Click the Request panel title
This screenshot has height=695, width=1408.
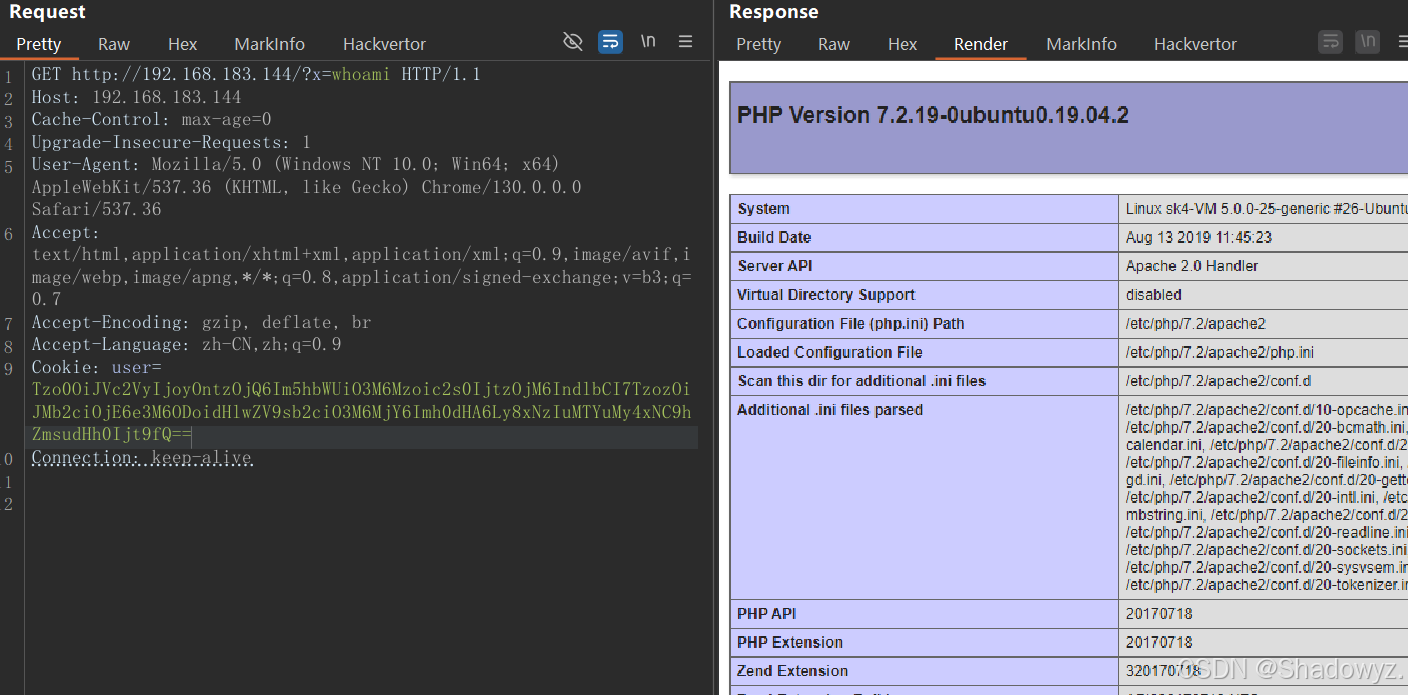pos(48,12)
